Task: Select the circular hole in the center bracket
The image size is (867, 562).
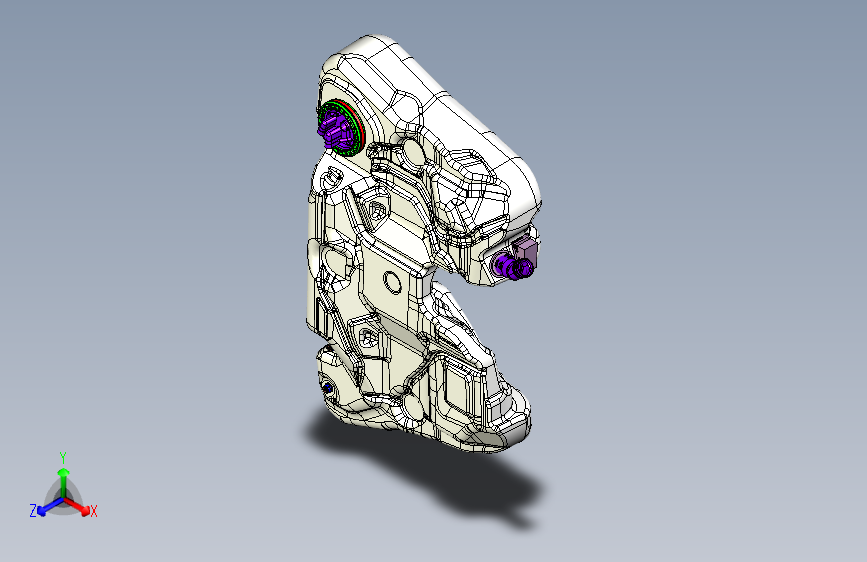Action: [x=392, y=282]
